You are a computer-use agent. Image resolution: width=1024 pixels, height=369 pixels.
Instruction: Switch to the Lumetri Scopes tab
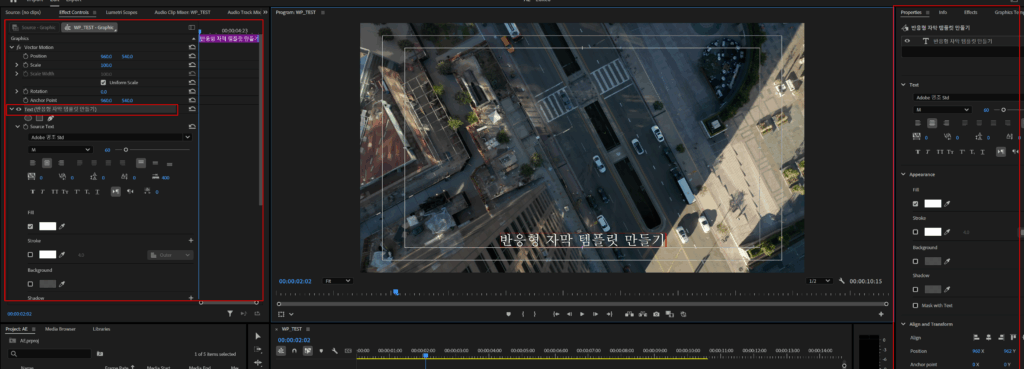click(x=120, y=12)
